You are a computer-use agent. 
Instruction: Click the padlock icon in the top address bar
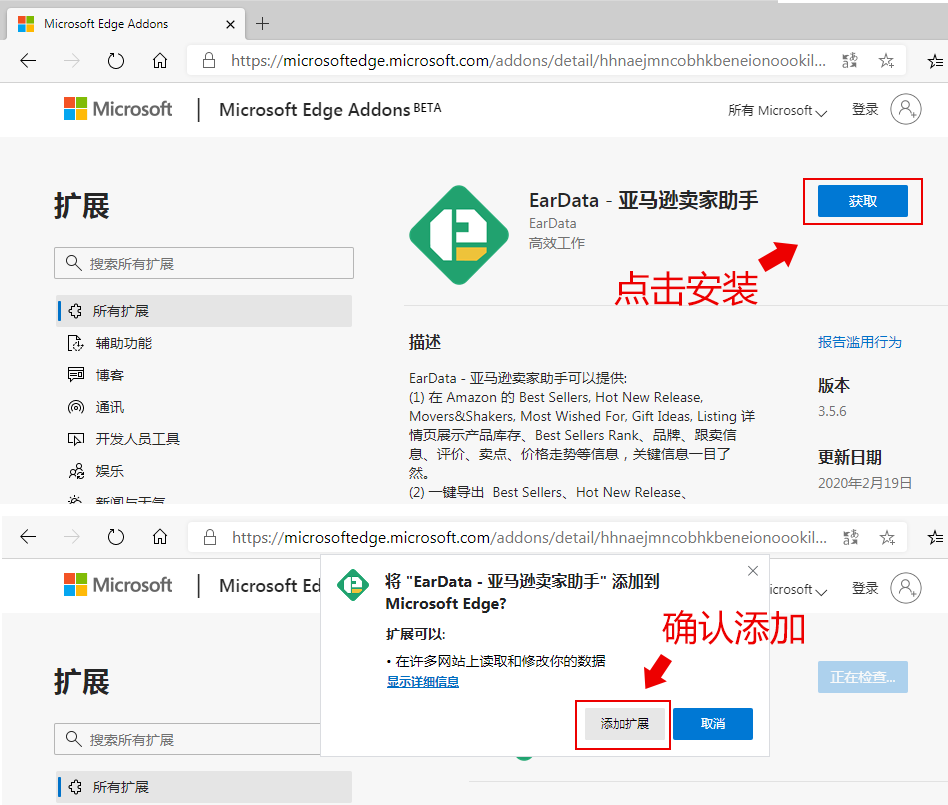[209, 60]
